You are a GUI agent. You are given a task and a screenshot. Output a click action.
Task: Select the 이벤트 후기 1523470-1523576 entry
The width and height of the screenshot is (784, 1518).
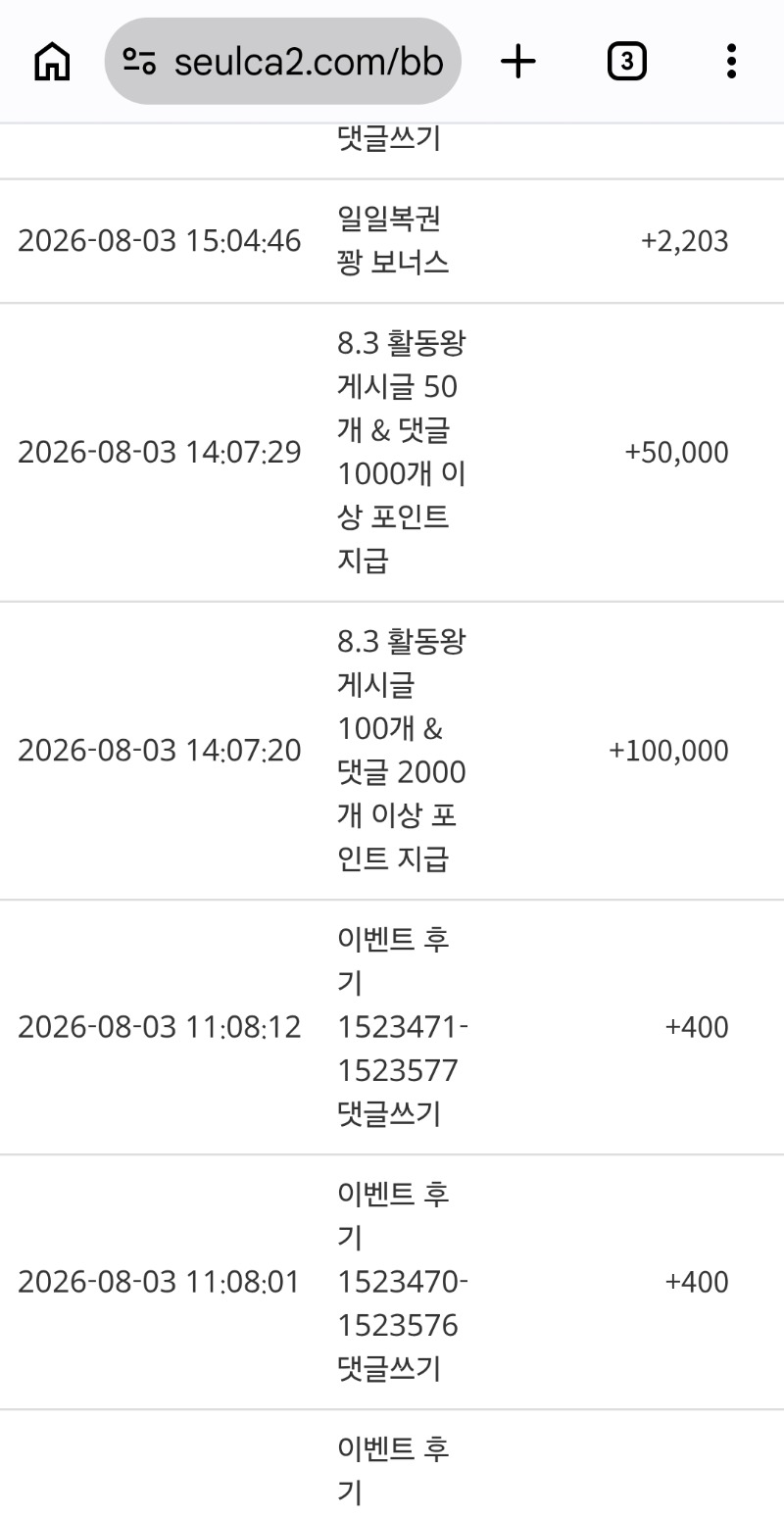pos(403,1282)
